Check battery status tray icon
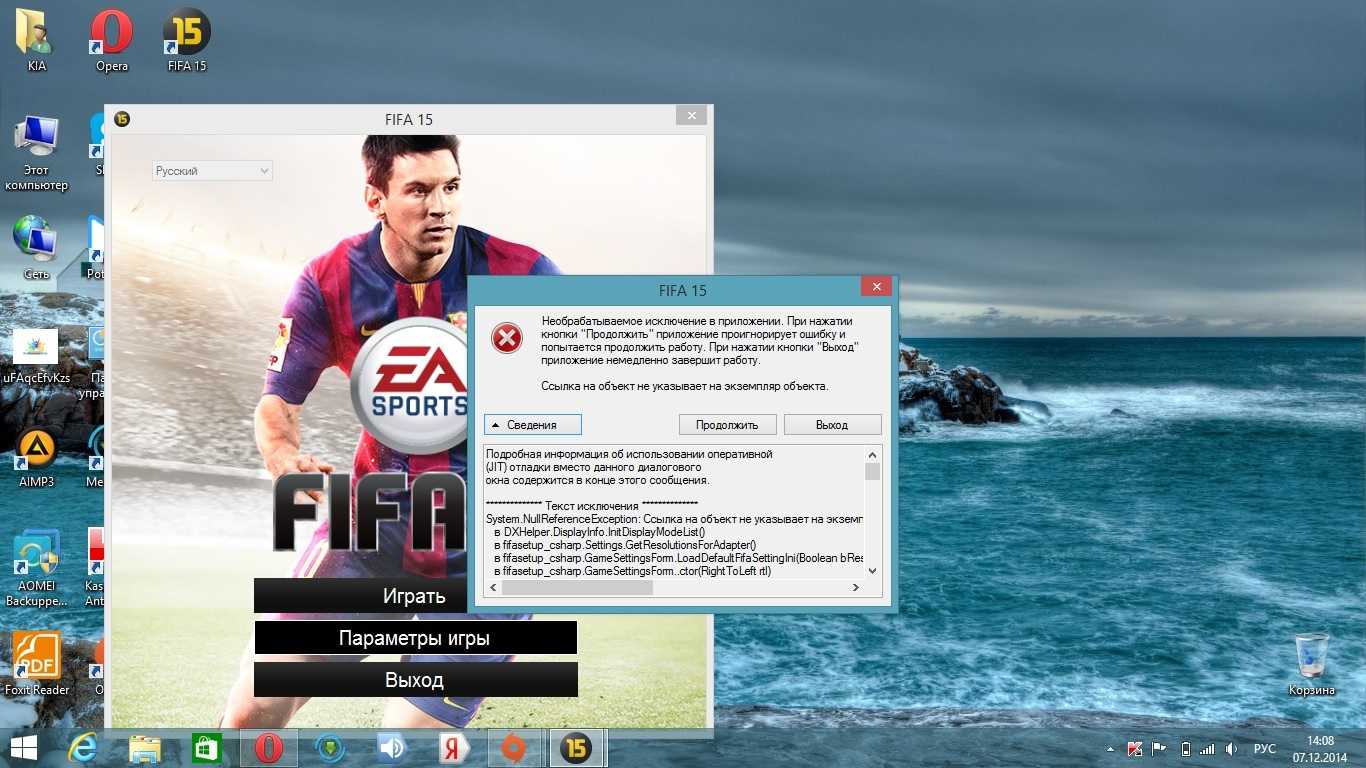 point(1186,749)
